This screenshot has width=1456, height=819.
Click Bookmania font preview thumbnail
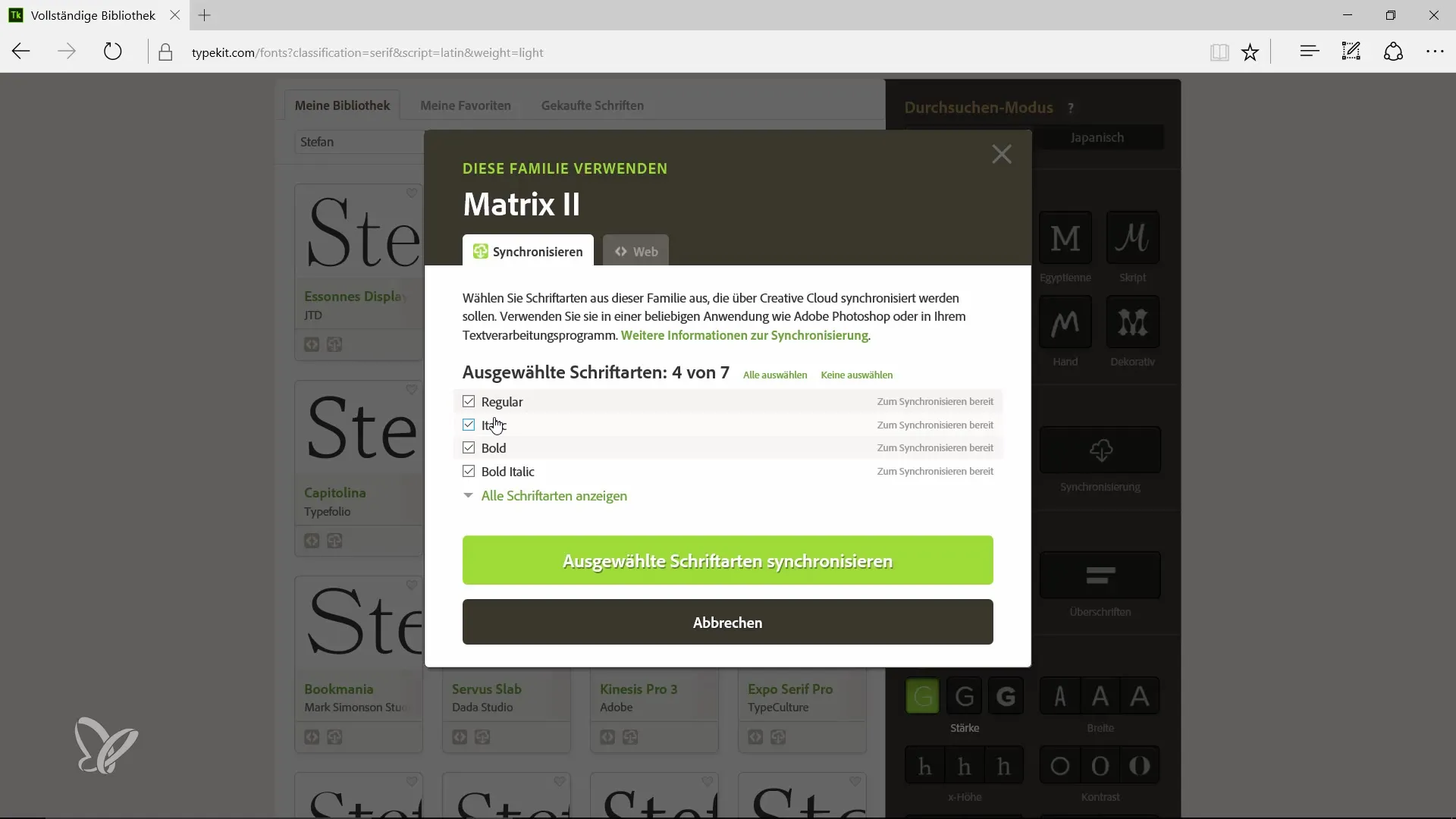coord(359,623)
